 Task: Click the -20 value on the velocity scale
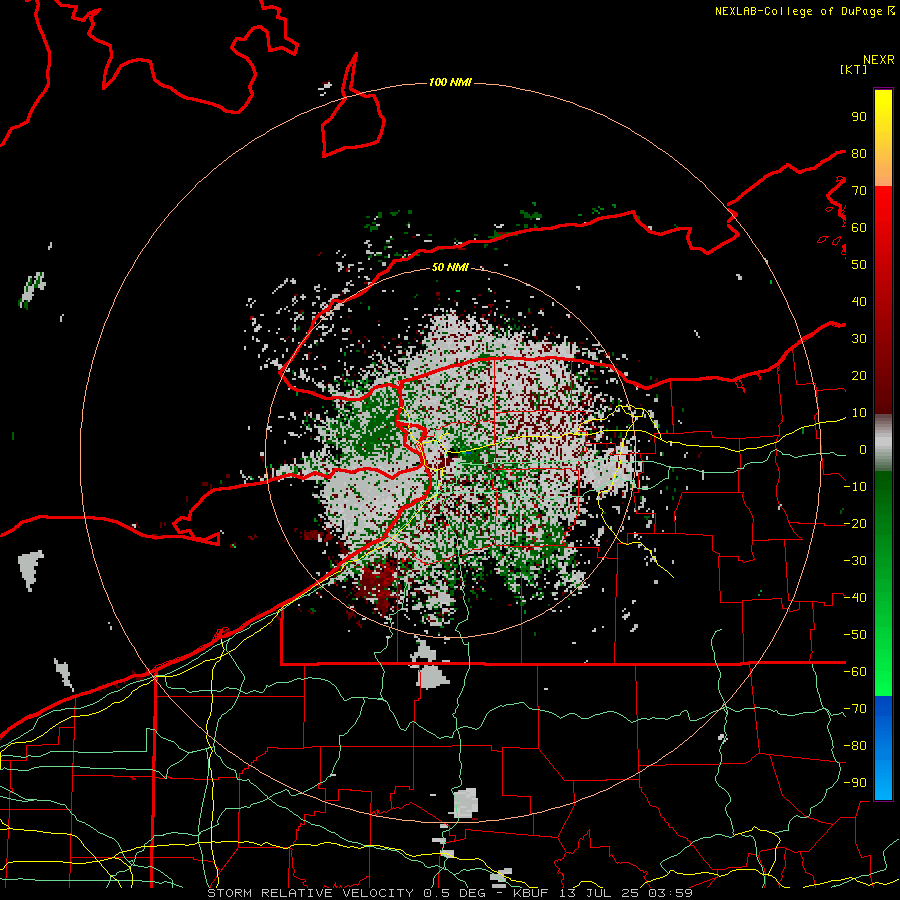(855, 523)
